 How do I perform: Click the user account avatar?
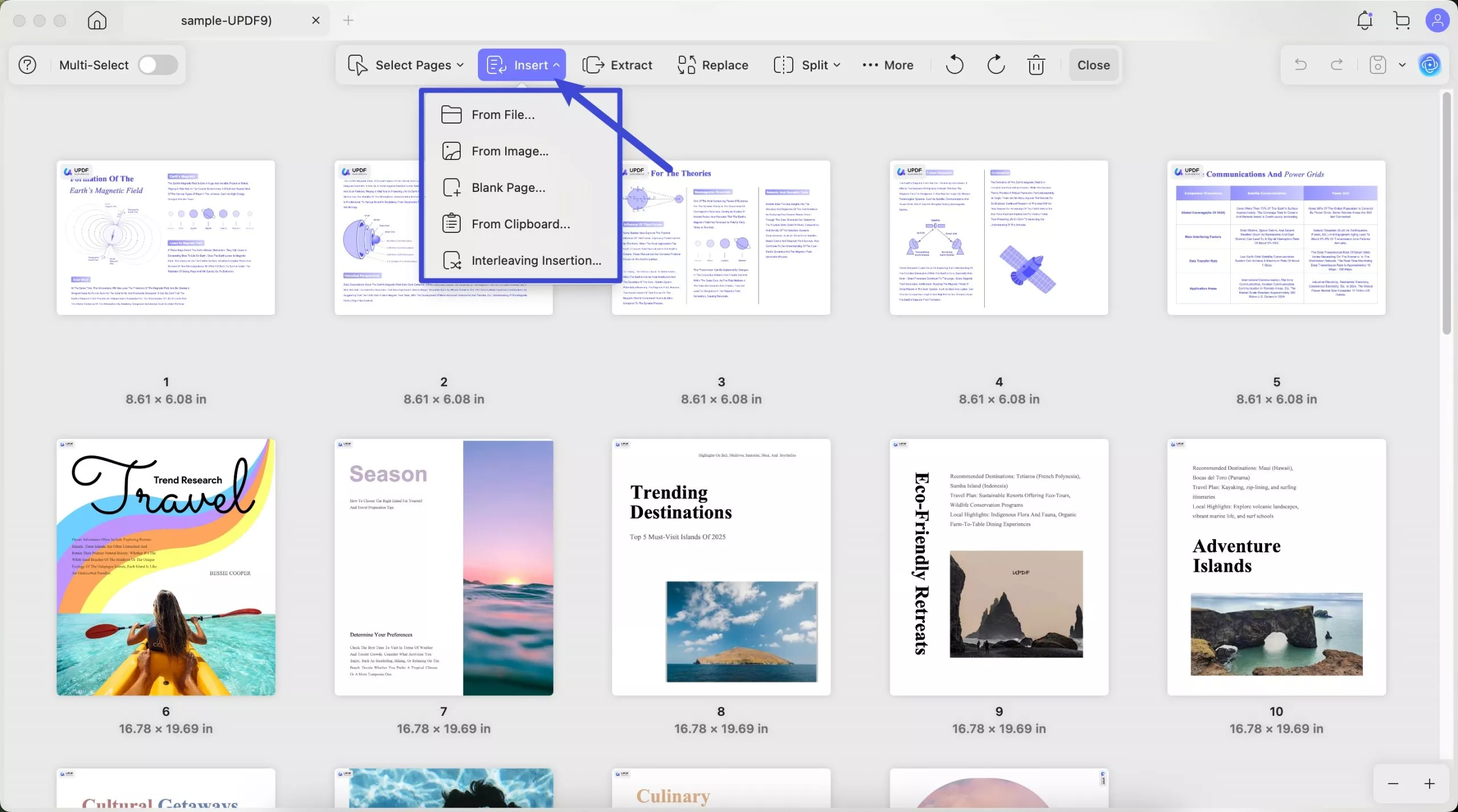coord(1437,20)
